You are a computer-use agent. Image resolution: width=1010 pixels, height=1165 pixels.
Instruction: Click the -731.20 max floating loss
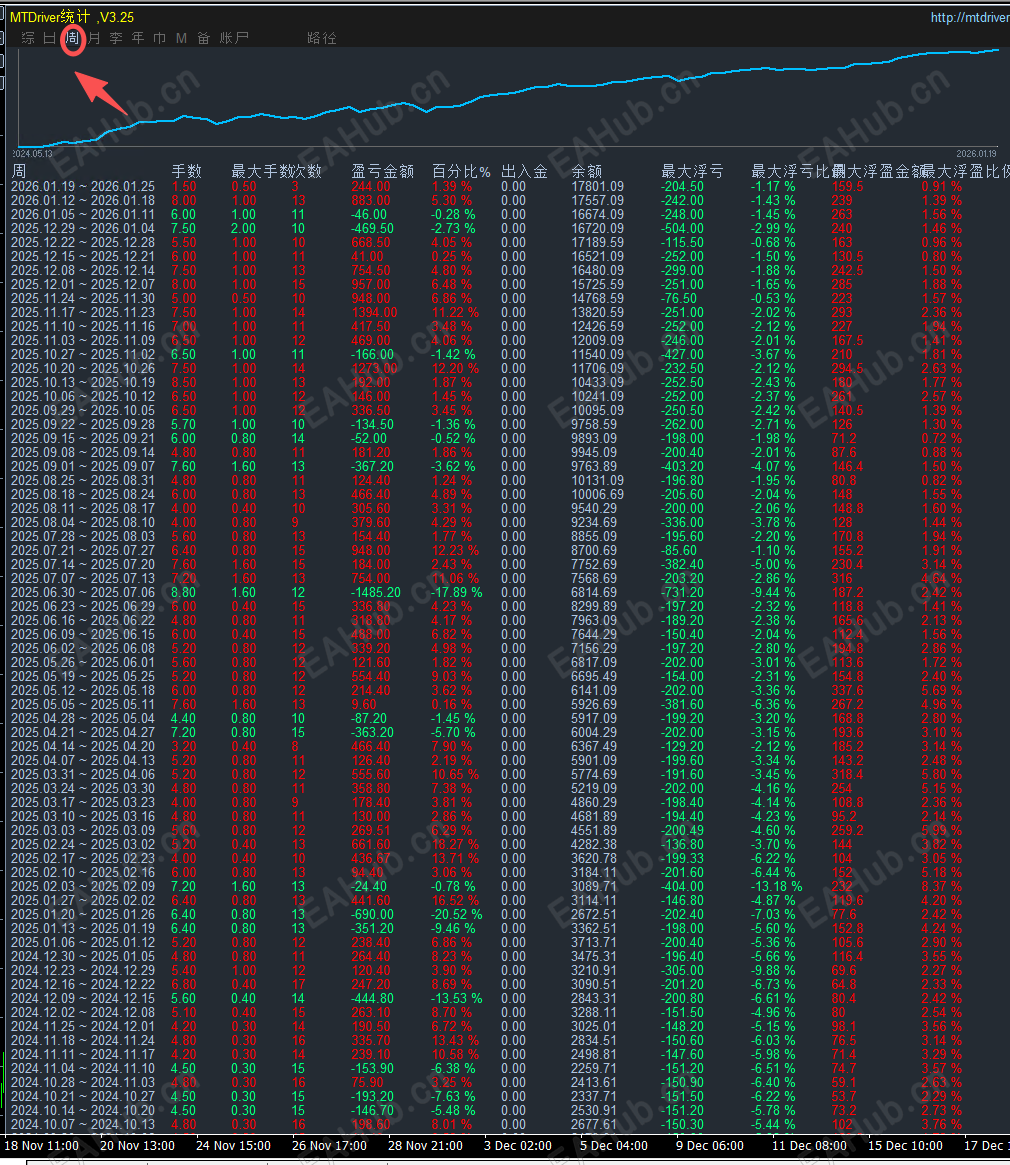[682, 592]
